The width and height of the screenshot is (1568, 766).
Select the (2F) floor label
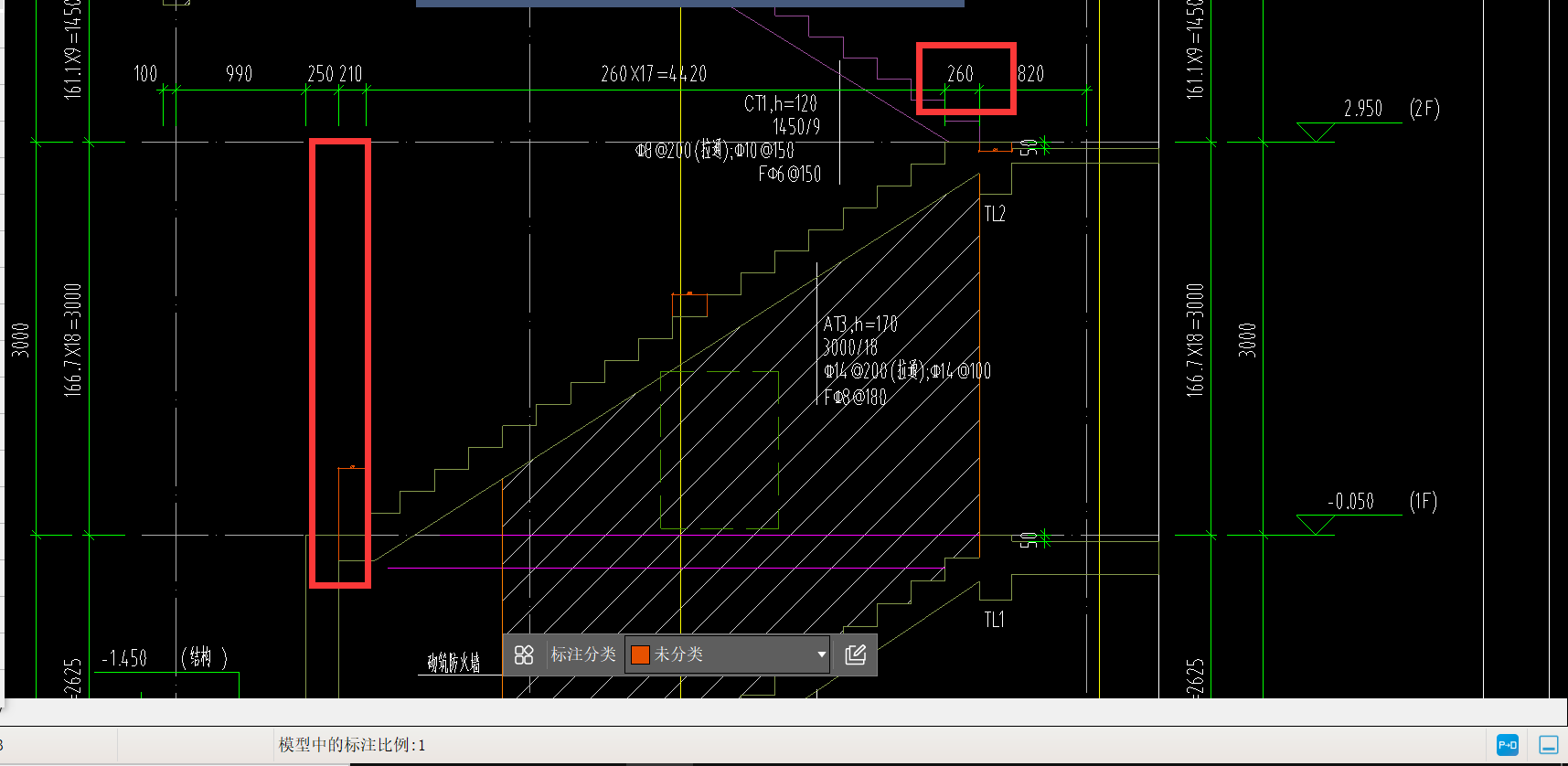pos(1424,109)
